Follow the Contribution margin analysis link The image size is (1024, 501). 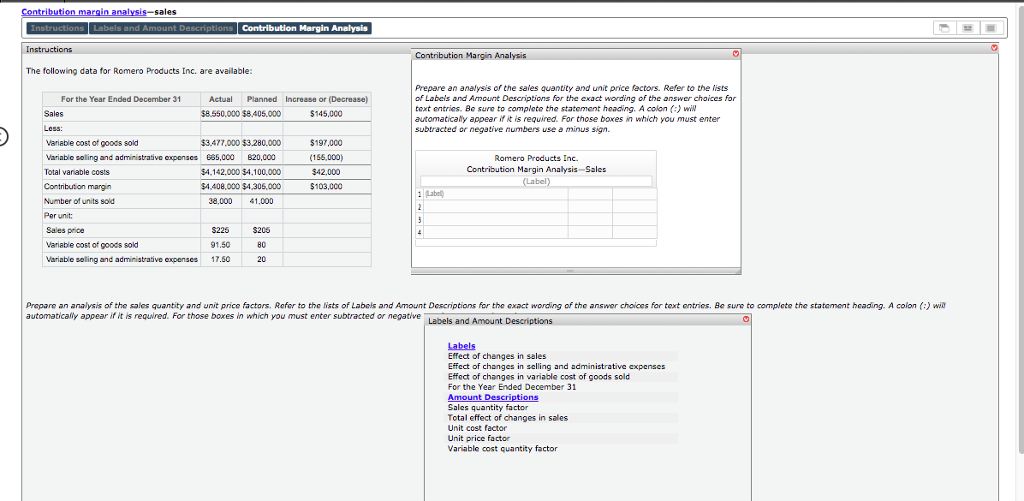point(84,12)
